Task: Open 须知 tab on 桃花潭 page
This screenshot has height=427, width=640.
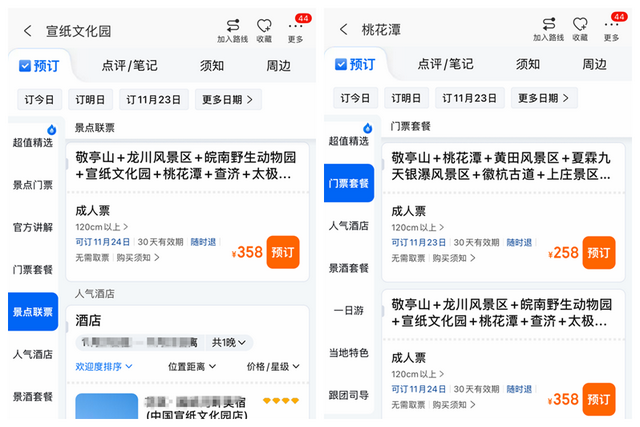Action: tap(528, 64)
